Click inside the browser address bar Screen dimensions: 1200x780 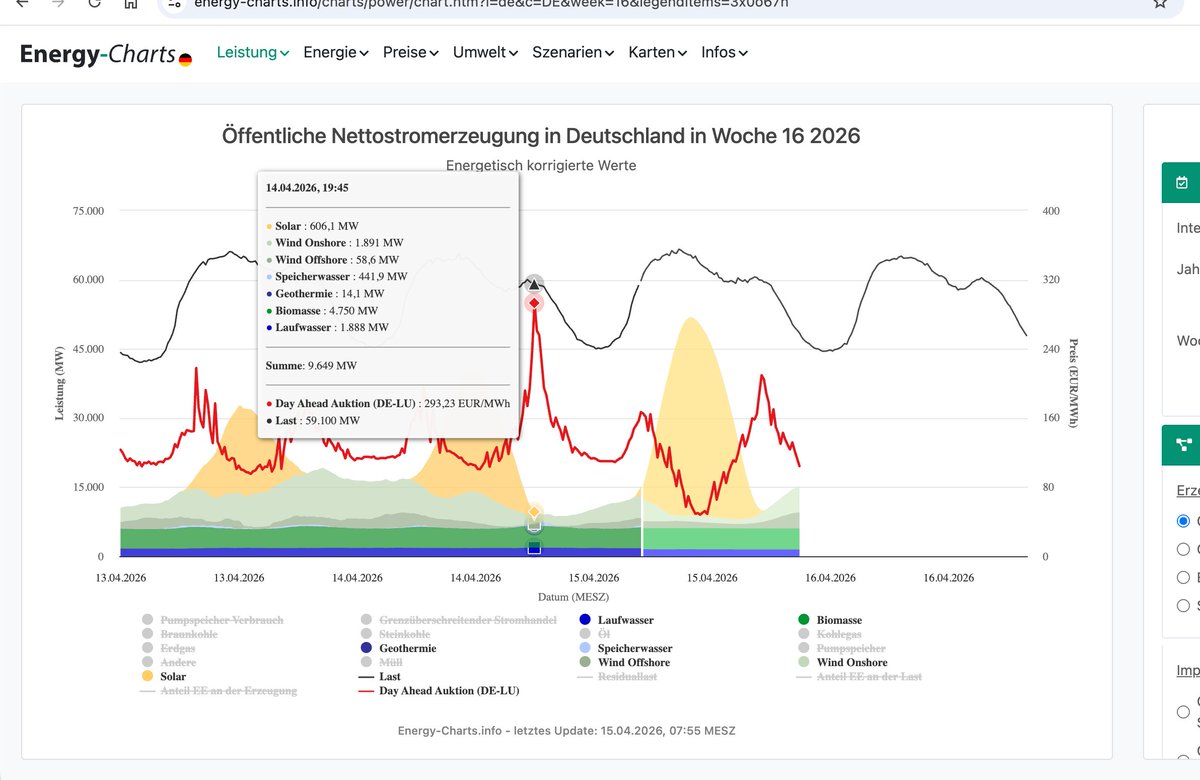coord(600,4)
